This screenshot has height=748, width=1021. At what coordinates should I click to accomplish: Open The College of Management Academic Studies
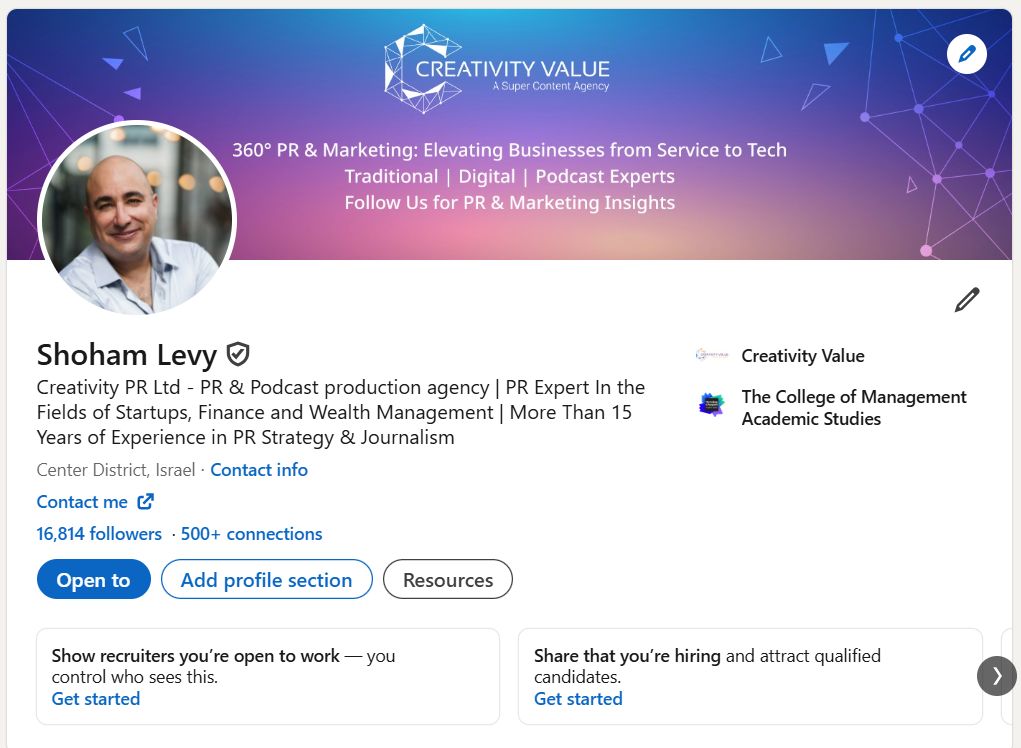click(x=854, y=408)
